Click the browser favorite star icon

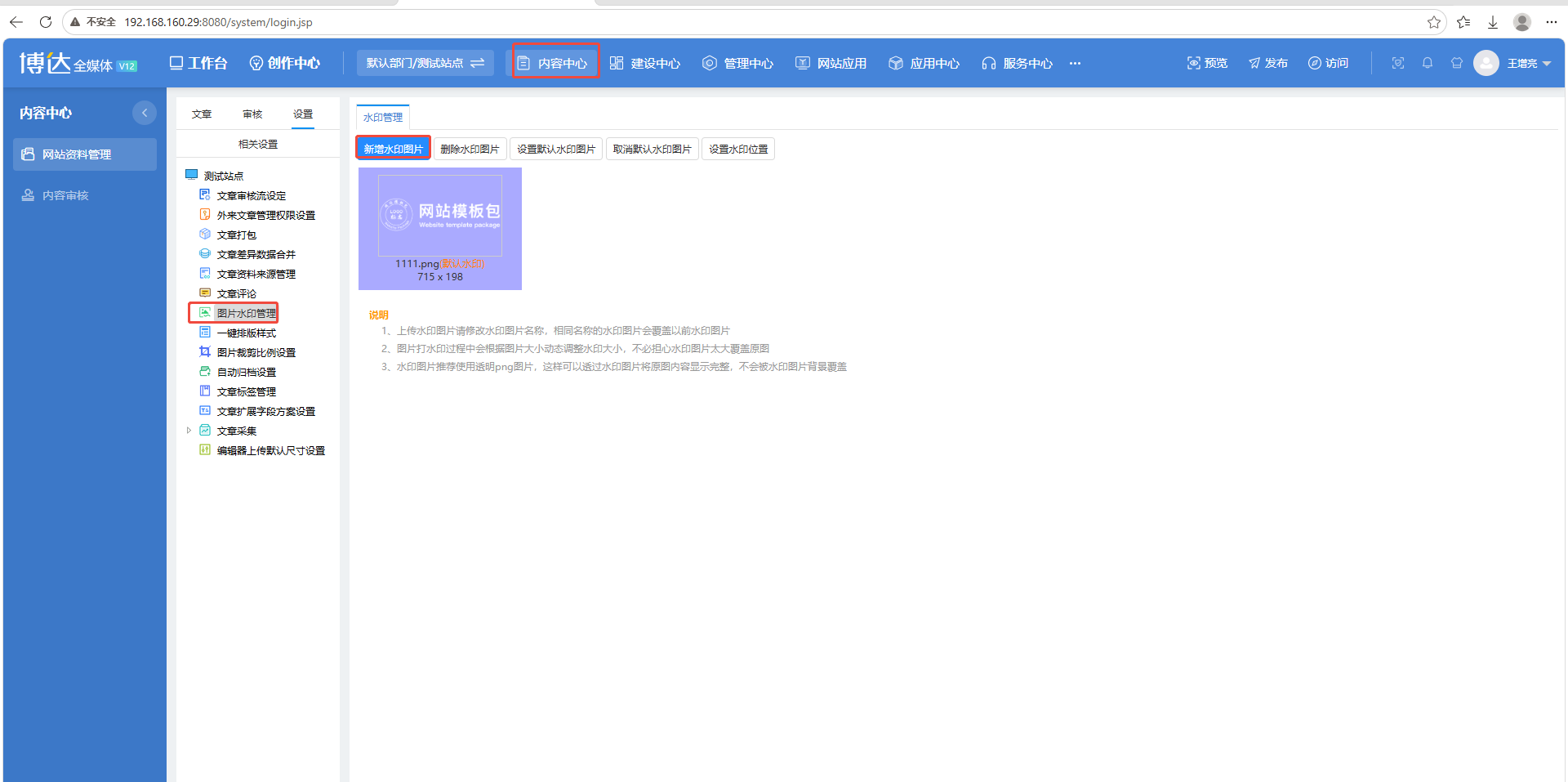coord(1434,22)
